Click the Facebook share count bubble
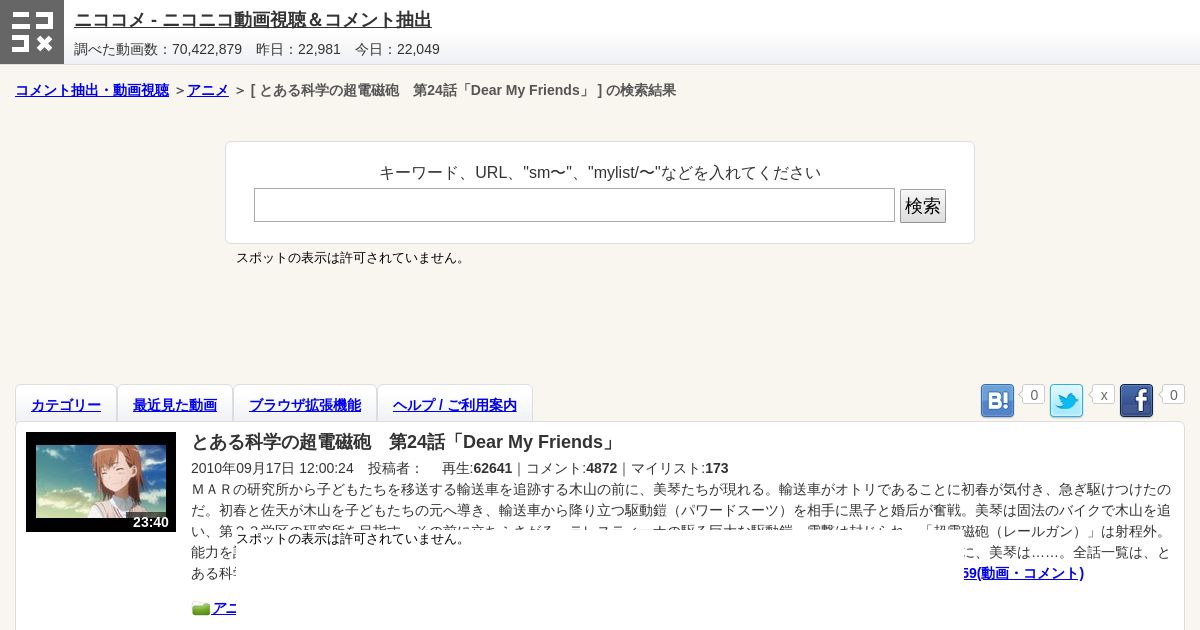The height and width of the screenshot is (630, 1200). click(x=1173, y=395)
